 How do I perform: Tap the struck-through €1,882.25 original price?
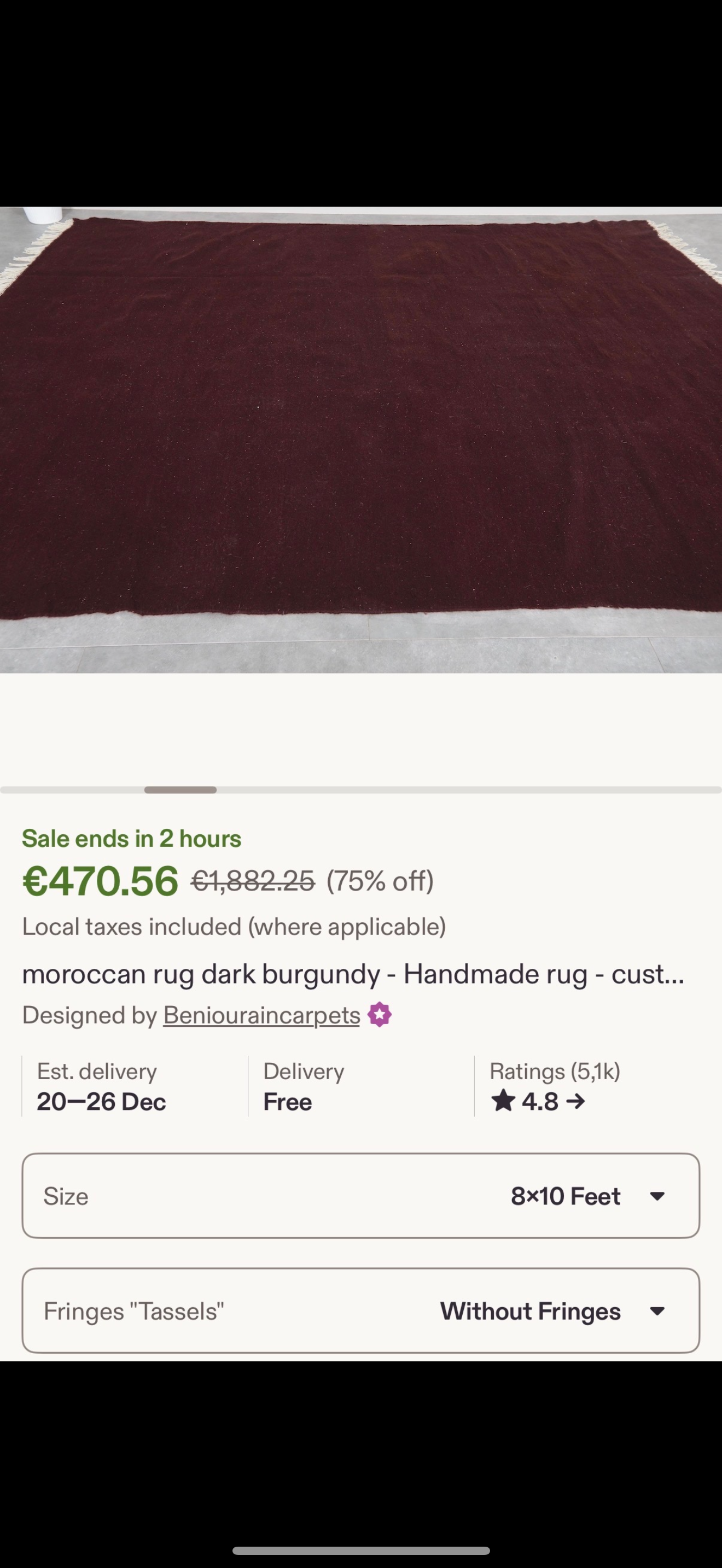[253, 881]
